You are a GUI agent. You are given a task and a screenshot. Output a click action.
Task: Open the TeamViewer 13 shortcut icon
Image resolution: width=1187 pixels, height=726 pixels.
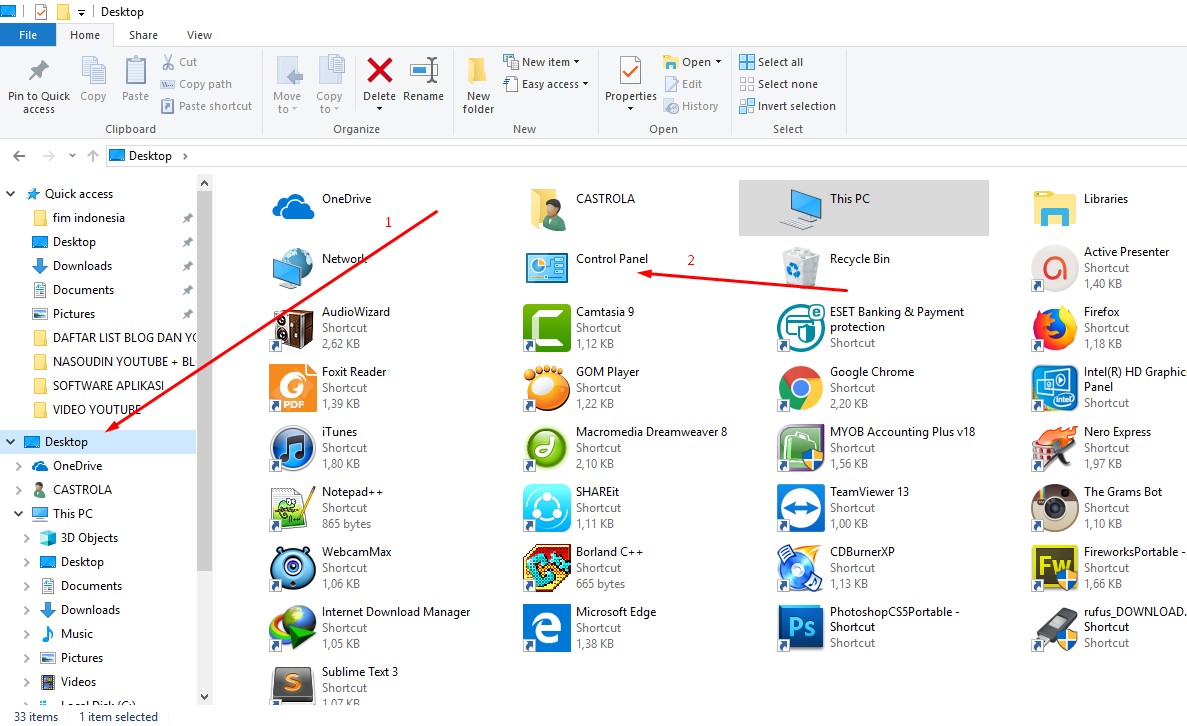pyautogui.click(x=800, y=507)
